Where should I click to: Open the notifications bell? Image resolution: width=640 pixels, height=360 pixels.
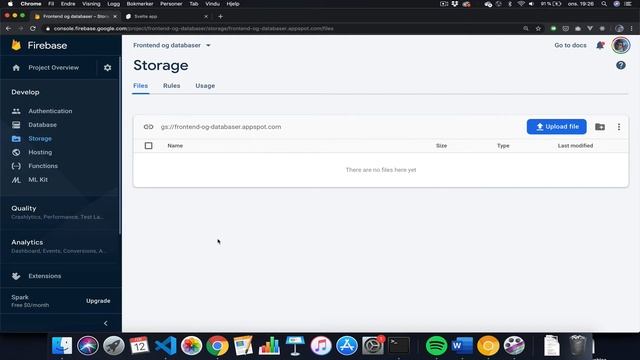coord(600,45)
